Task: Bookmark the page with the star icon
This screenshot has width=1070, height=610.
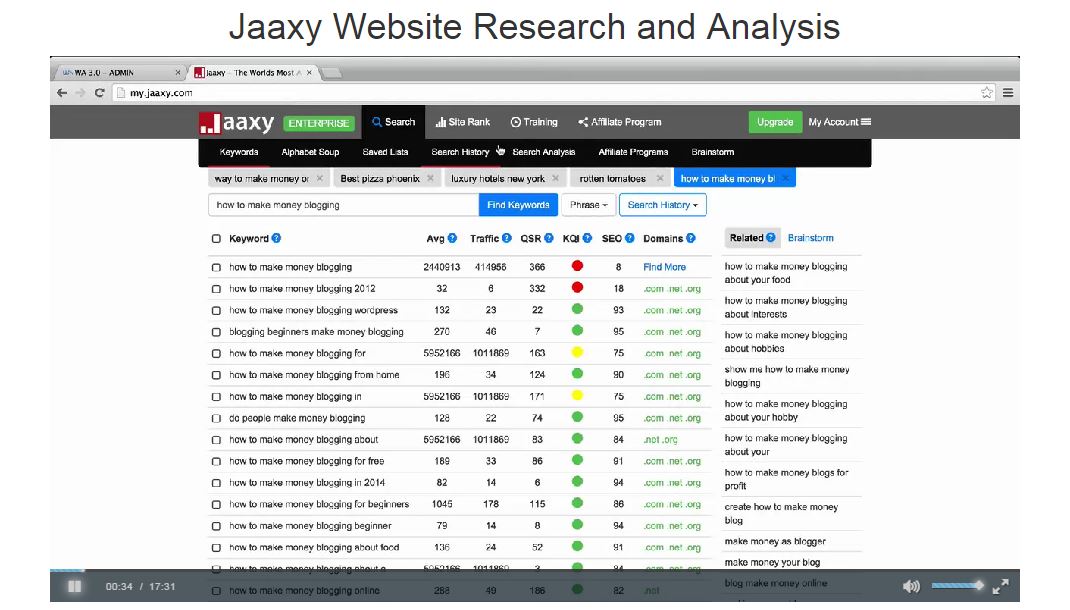Action: click(x=987, y=93)
